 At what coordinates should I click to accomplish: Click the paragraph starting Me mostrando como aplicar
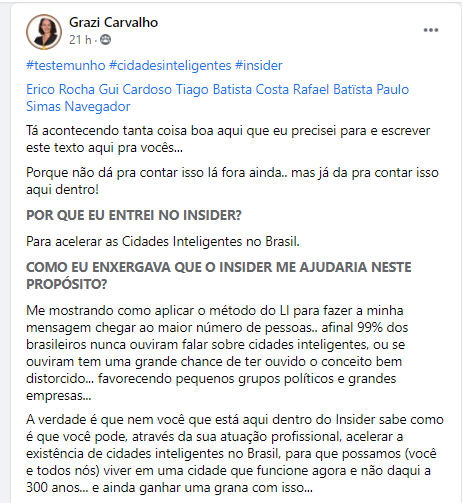[217, 353]
